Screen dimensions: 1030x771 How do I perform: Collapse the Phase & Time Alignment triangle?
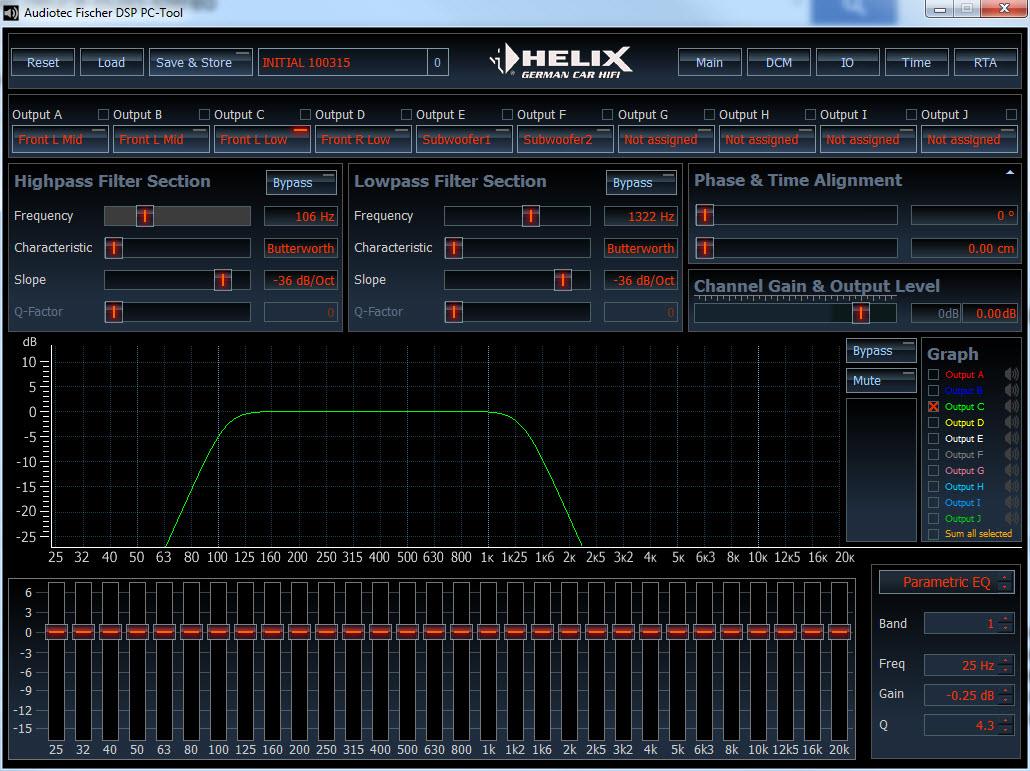pyautogui.click(x=1010, y=173)
